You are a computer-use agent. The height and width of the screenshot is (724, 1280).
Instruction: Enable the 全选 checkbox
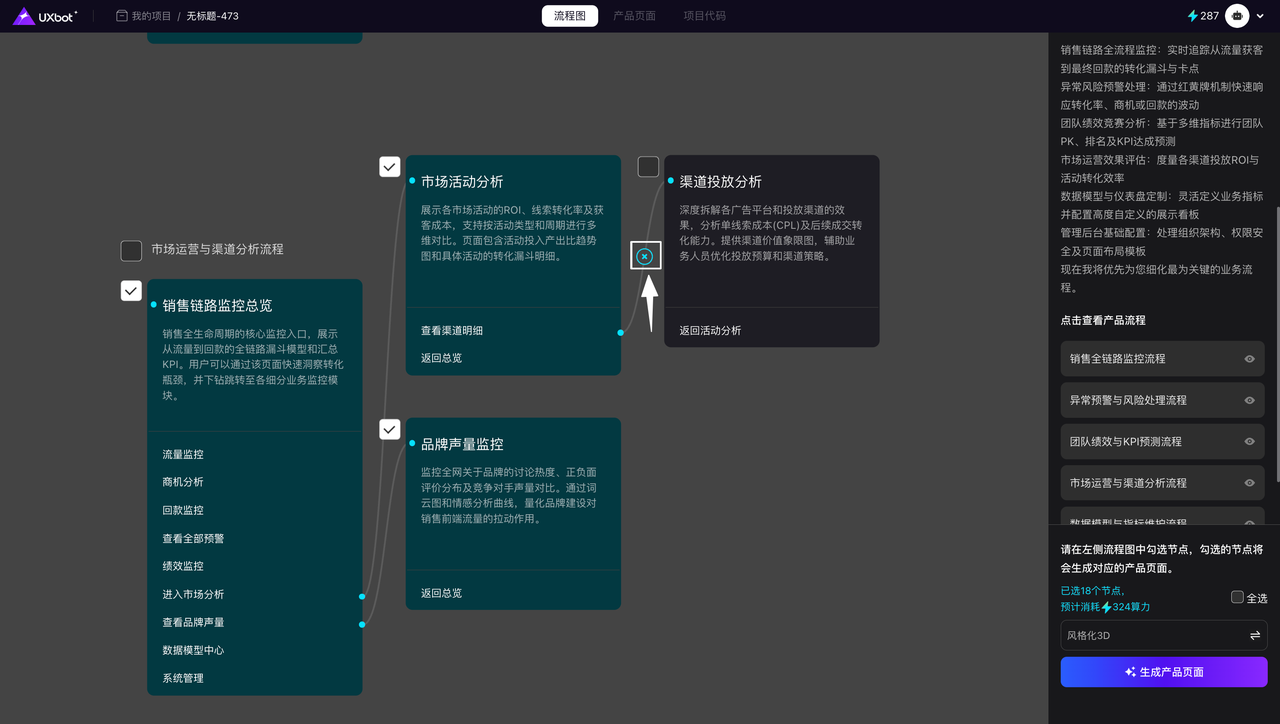[x=1237, y=597]
